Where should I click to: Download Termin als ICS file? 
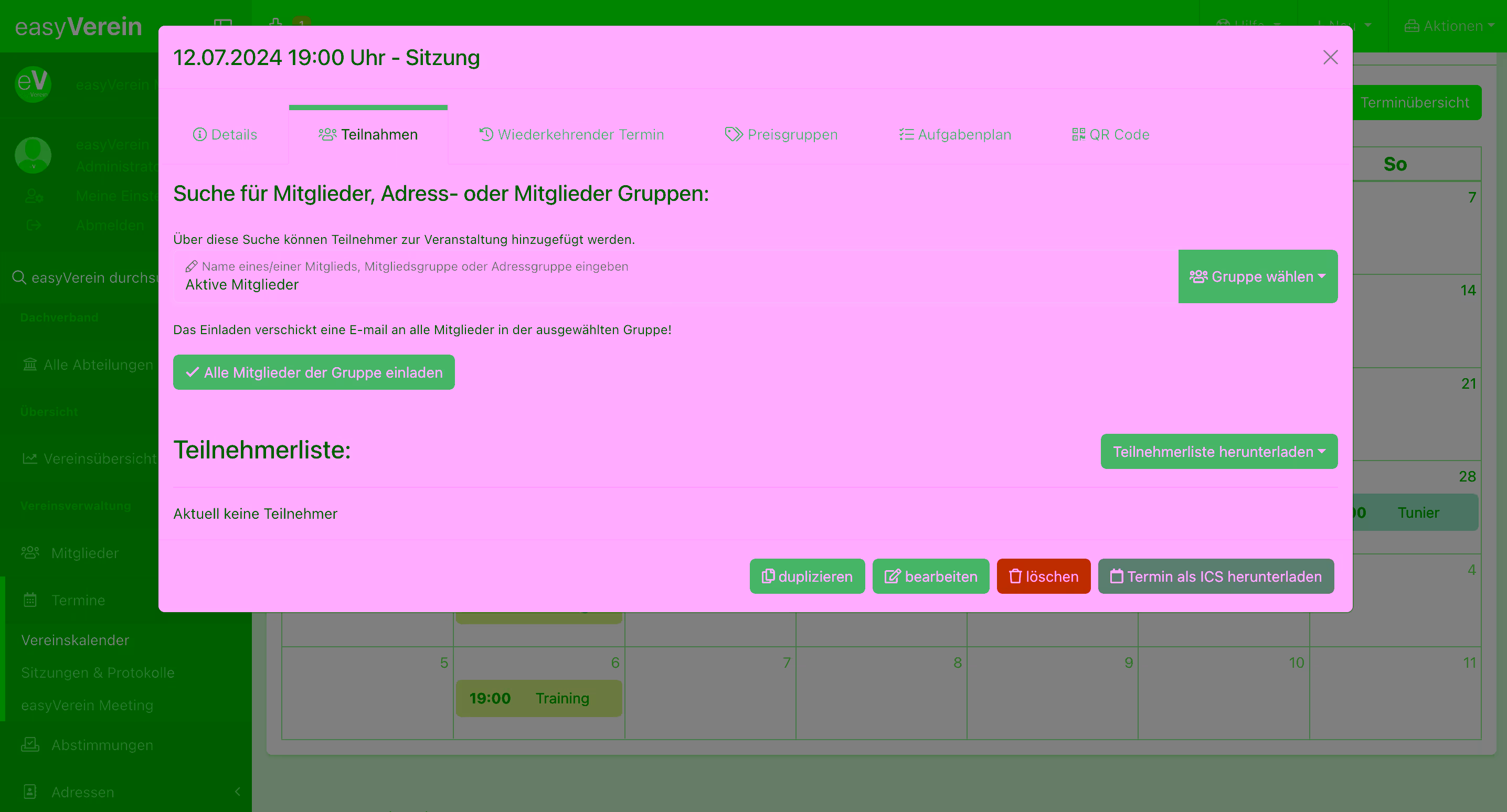(1216, 576)
